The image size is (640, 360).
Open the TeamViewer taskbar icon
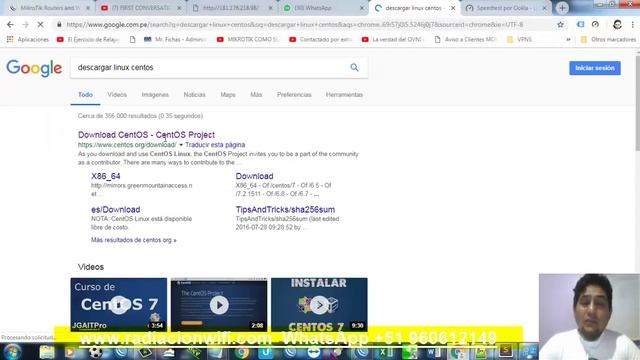(x=314, y=352)
